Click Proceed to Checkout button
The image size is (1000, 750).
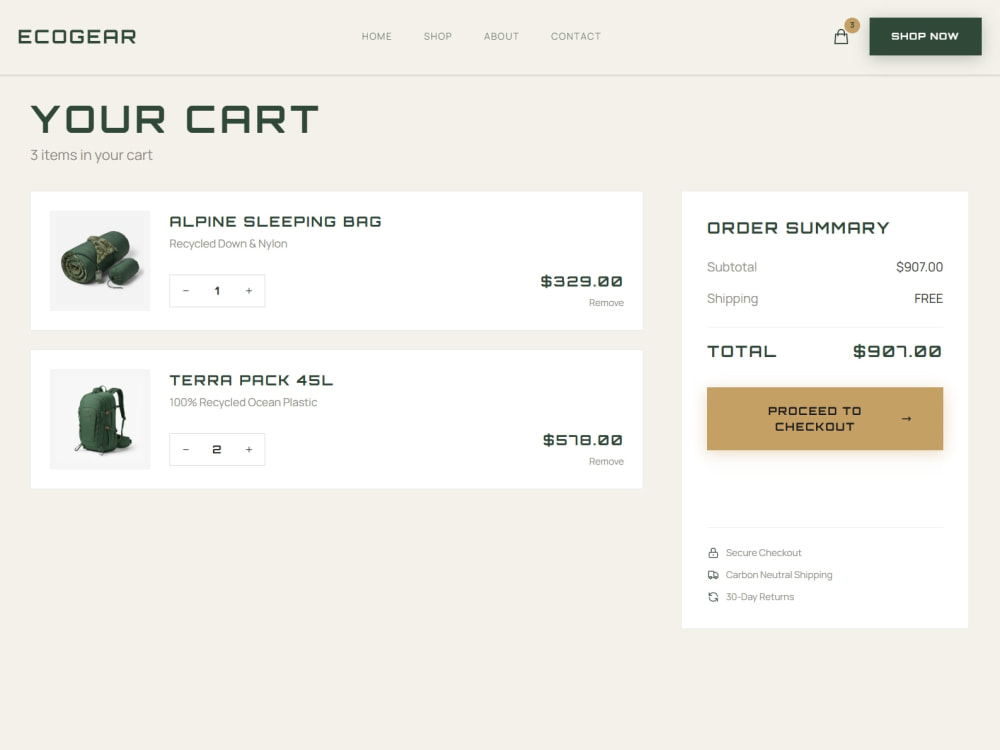click(x=825, y=418)
